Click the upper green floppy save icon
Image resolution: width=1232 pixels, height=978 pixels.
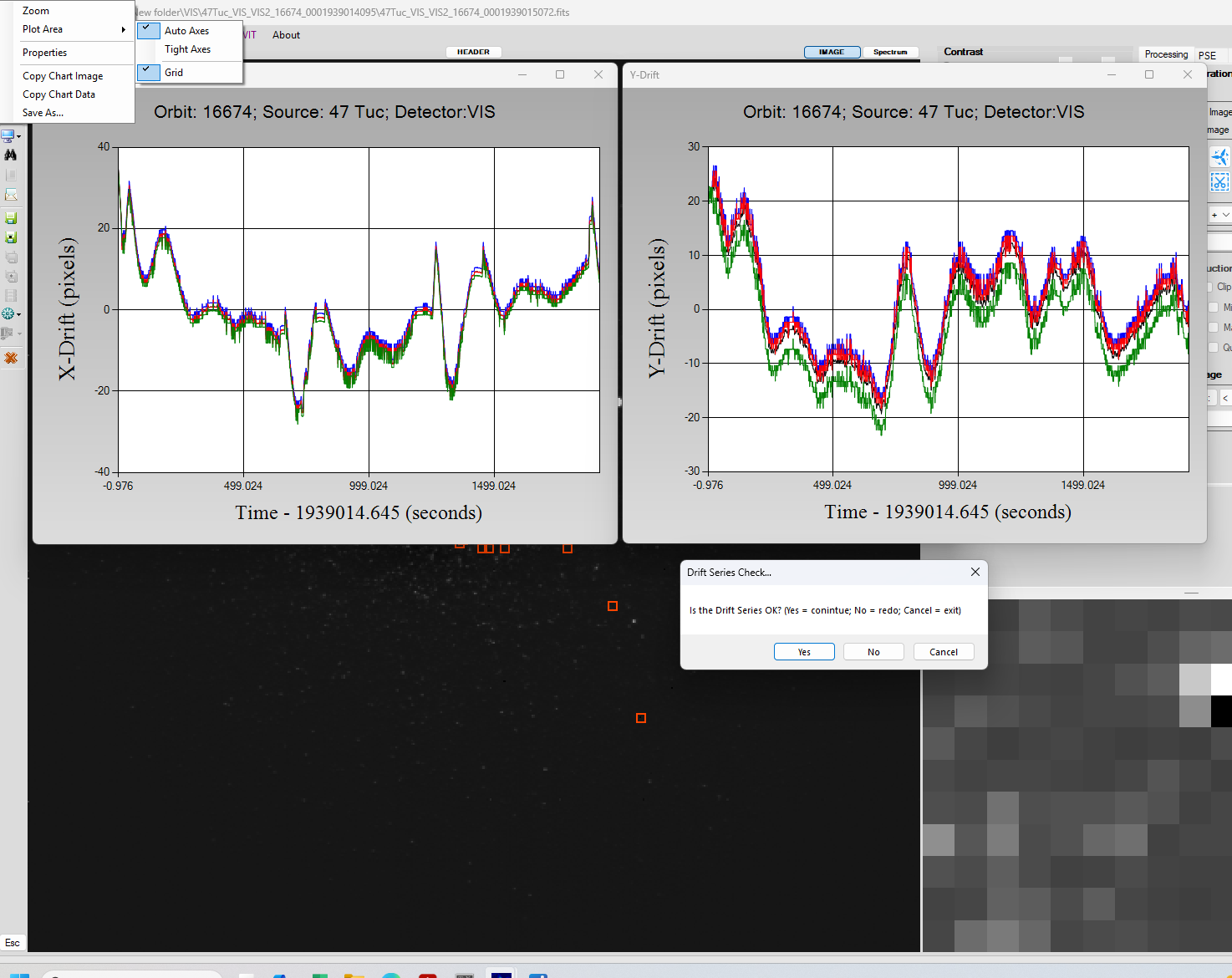11,217
